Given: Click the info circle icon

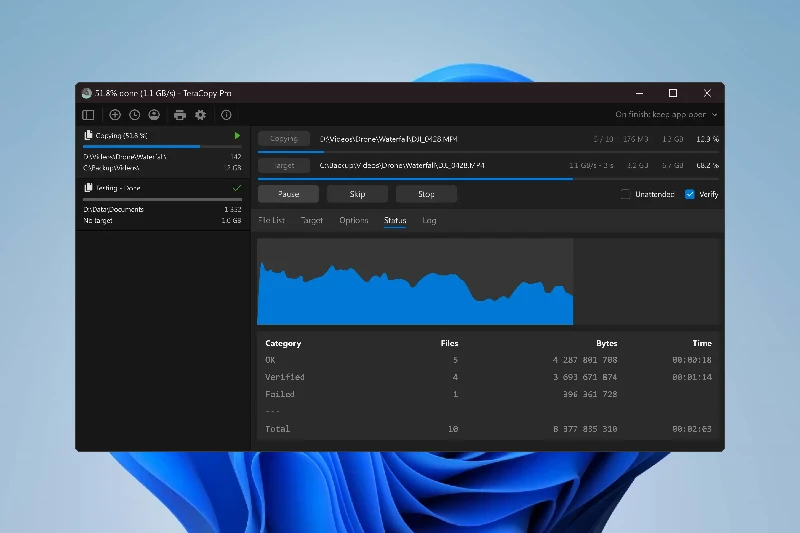Looking at the screenshot, I should click(226, 115).
